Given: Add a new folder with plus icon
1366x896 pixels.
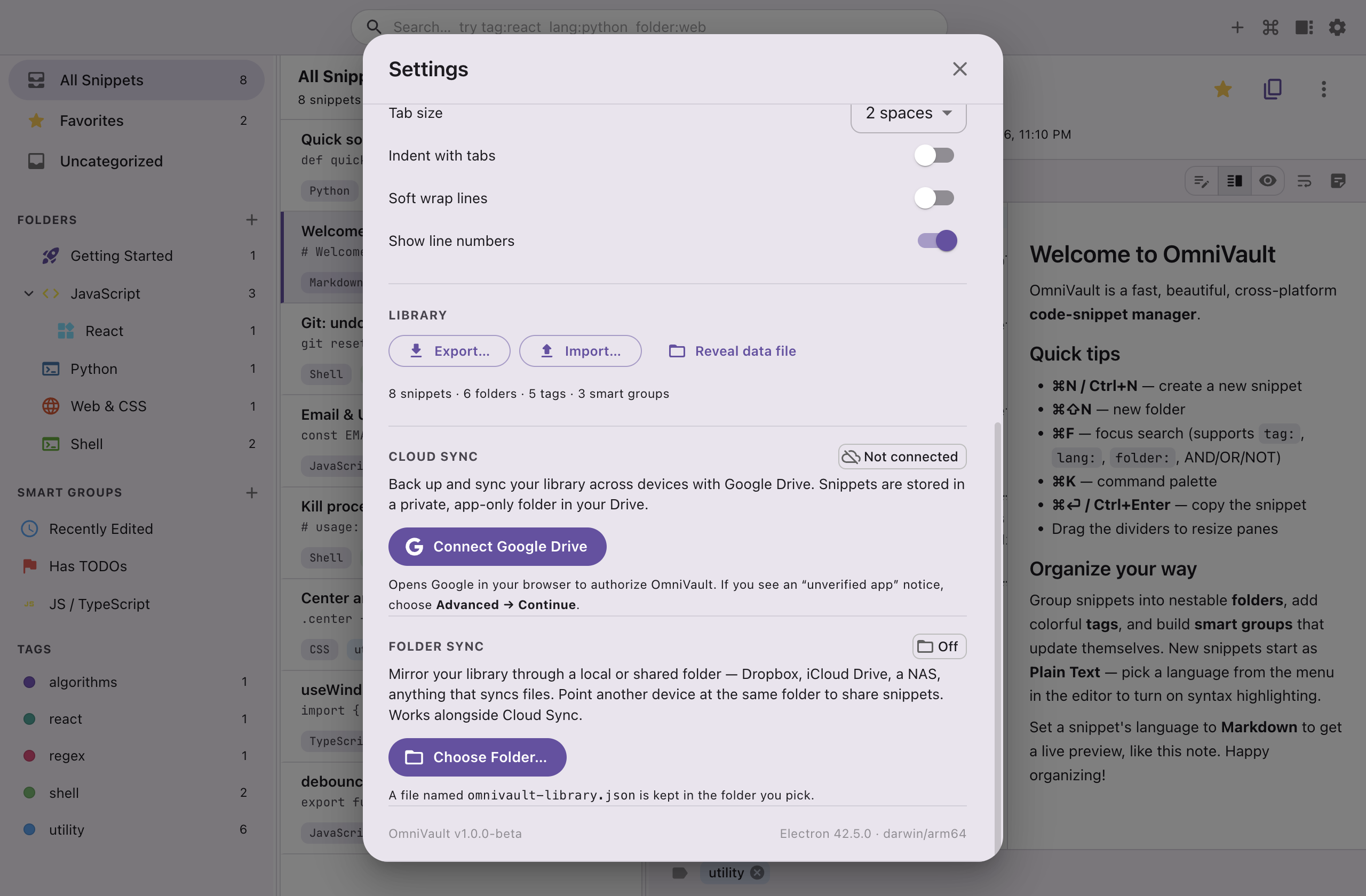Looking at the screenshot, I should 251,220.
